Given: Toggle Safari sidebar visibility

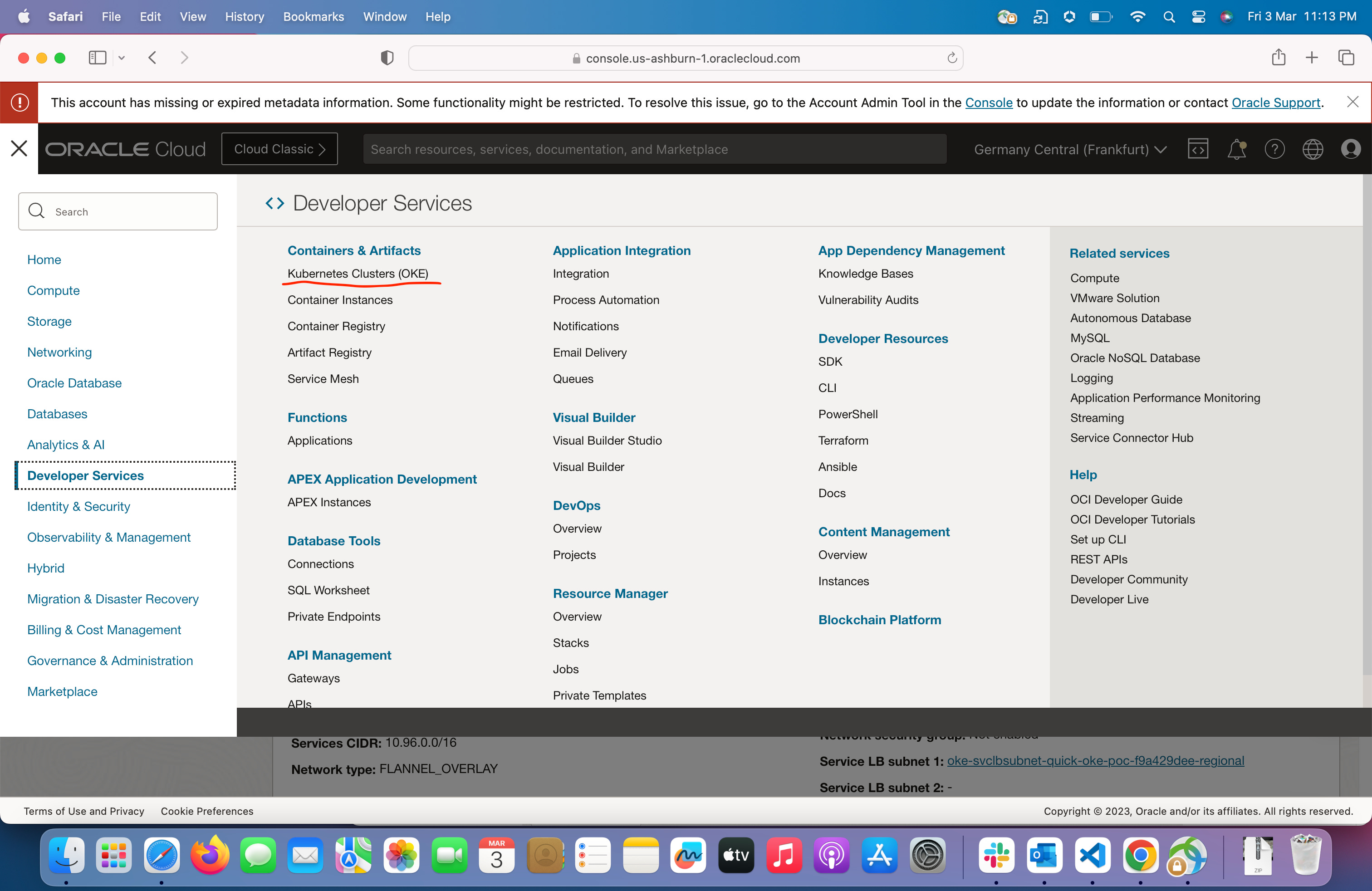Looking at the screenshot, I should tap(98, 58).
